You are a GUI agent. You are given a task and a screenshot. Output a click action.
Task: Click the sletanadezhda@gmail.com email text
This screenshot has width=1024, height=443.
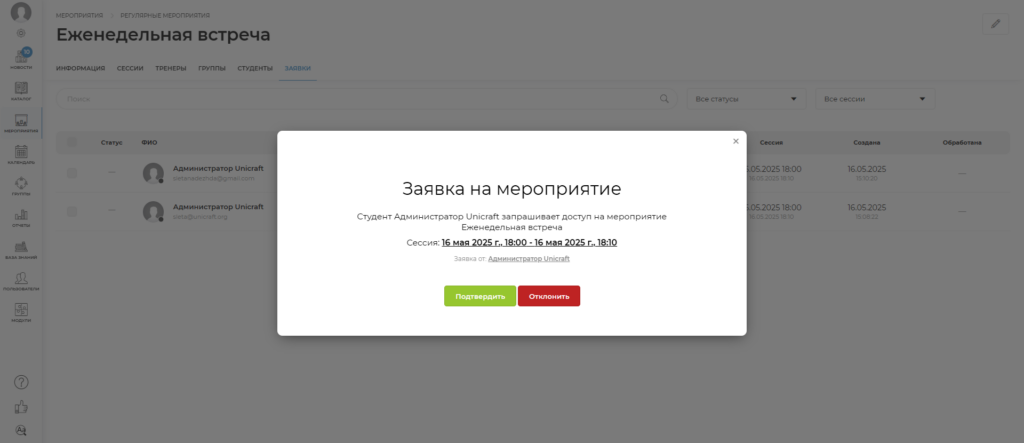pyautogui.click(x=214, y=178)
